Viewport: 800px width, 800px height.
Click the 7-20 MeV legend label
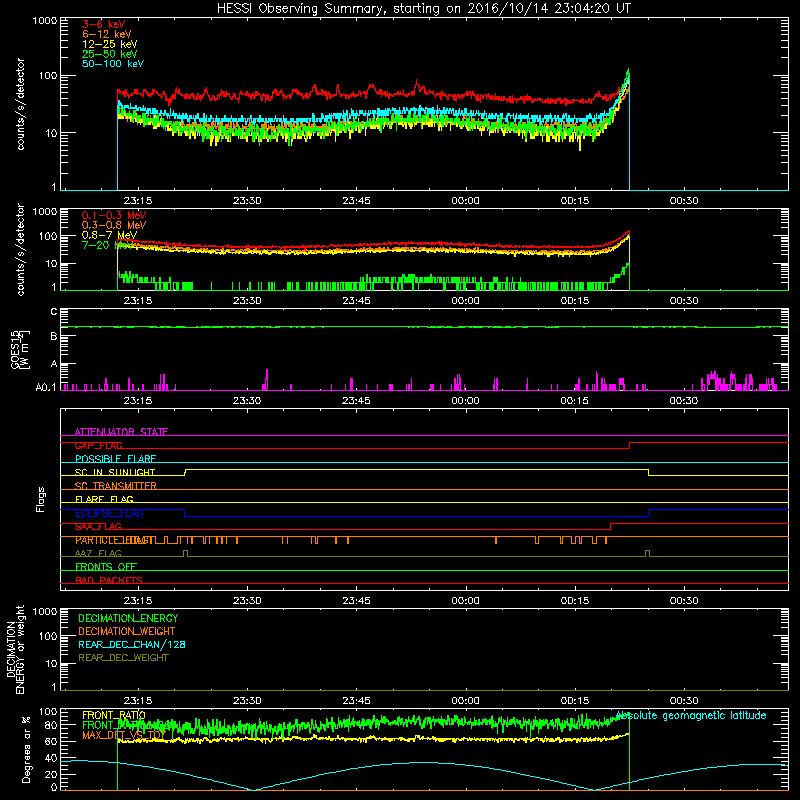click(x=108, y=245)
